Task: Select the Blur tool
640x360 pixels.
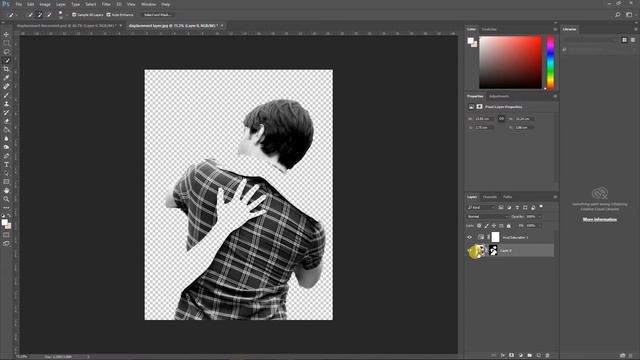Action: pos(6,138)
